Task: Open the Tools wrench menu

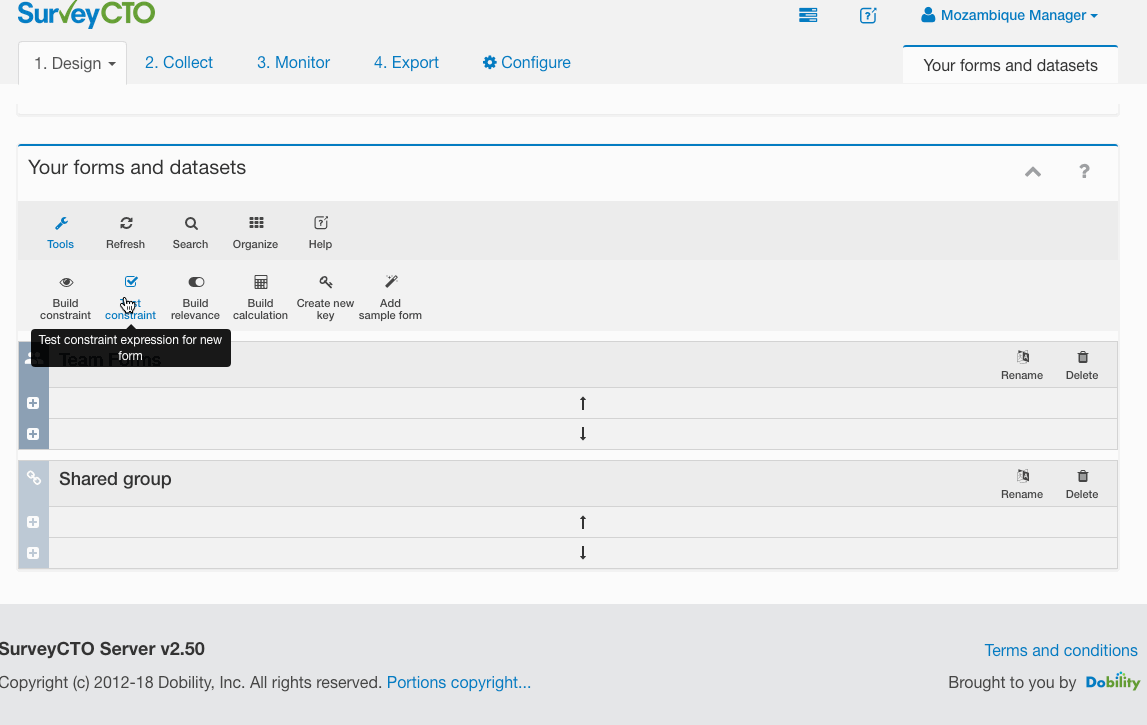Action: [x=60, y=233]
